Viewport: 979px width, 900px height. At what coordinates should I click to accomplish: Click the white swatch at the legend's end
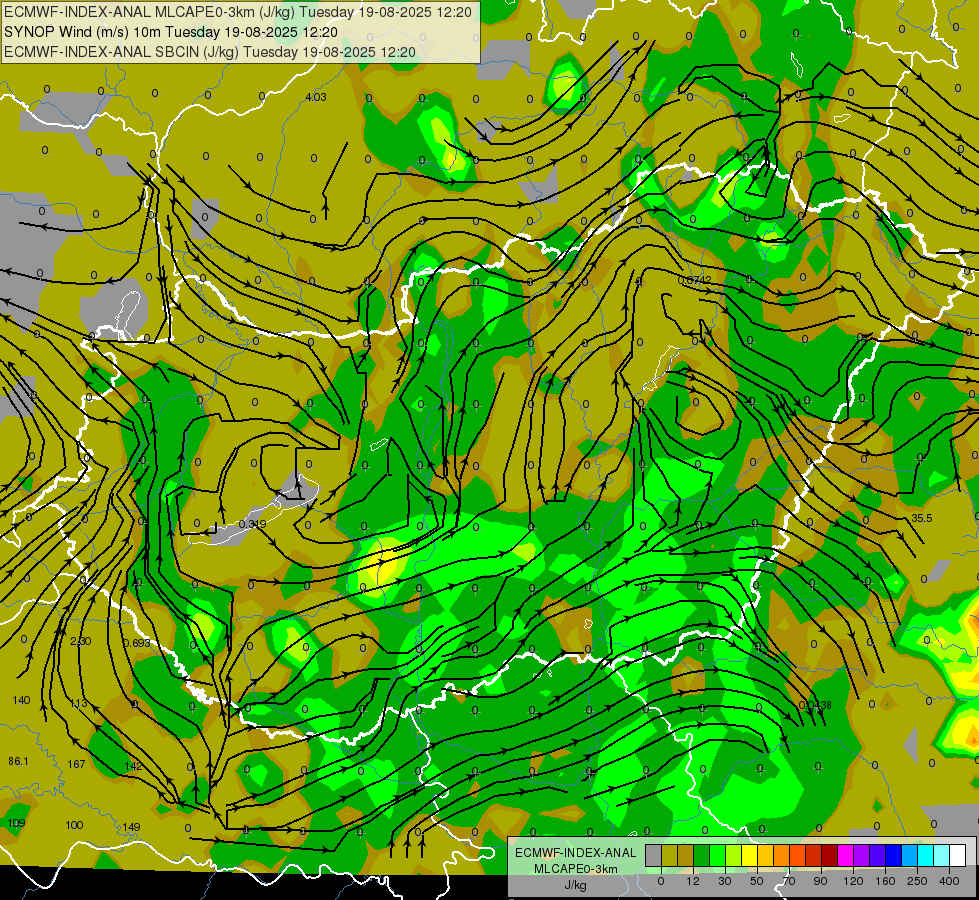coord(958,855)
